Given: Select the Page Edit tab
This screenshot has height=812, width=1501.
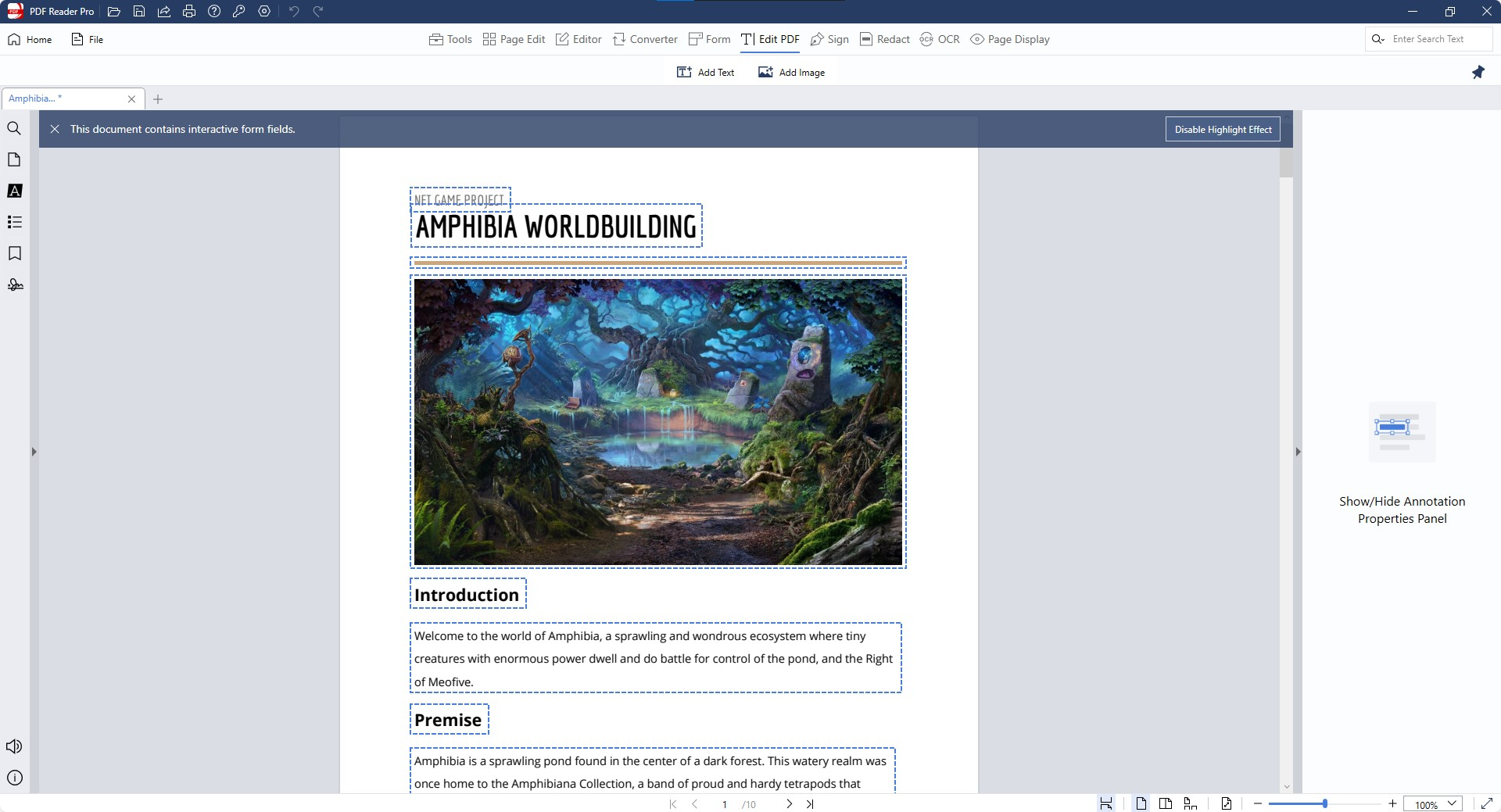Looking at the screenshot, I should click(514, 39).
